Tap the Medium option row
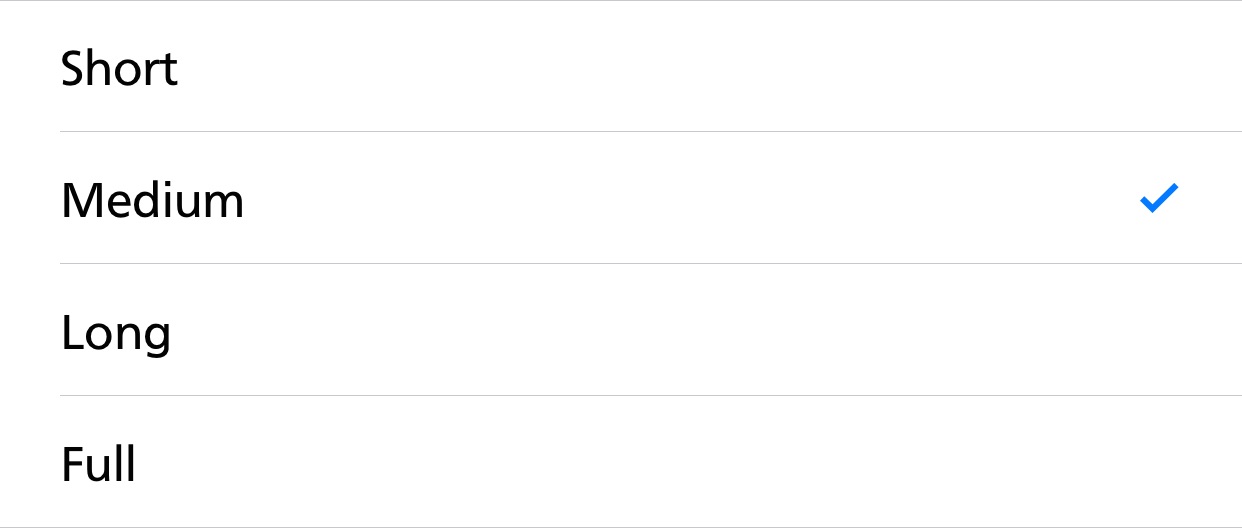 tap(621, 198)
